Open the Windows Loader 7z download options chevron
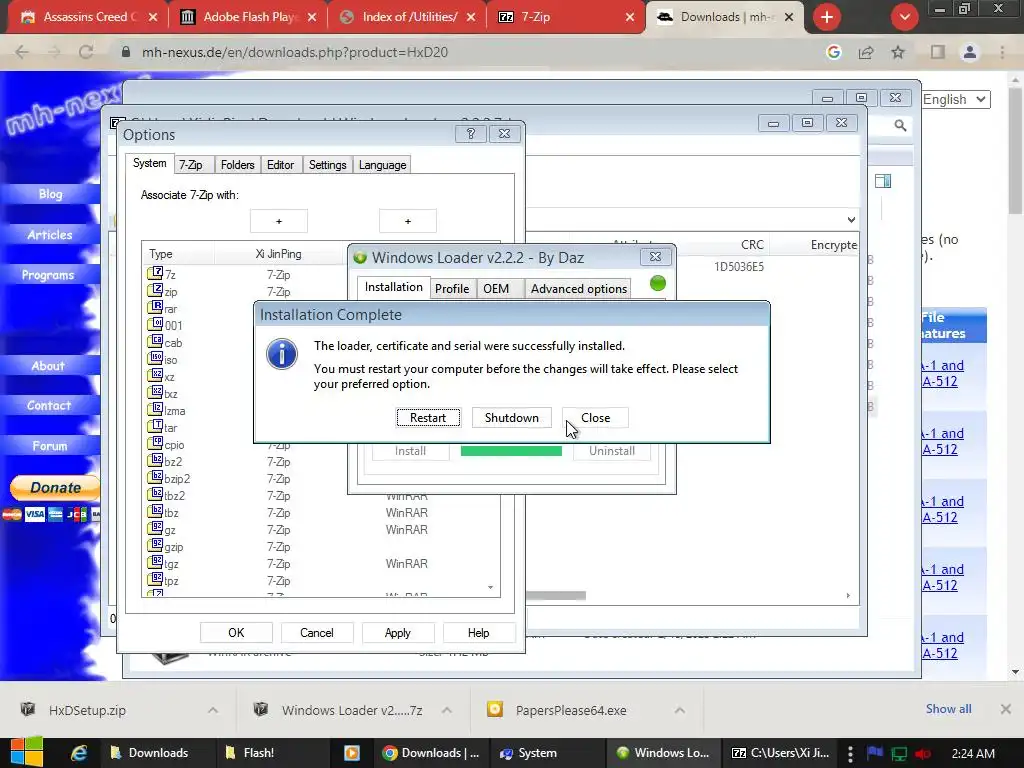 coord(447,710)
